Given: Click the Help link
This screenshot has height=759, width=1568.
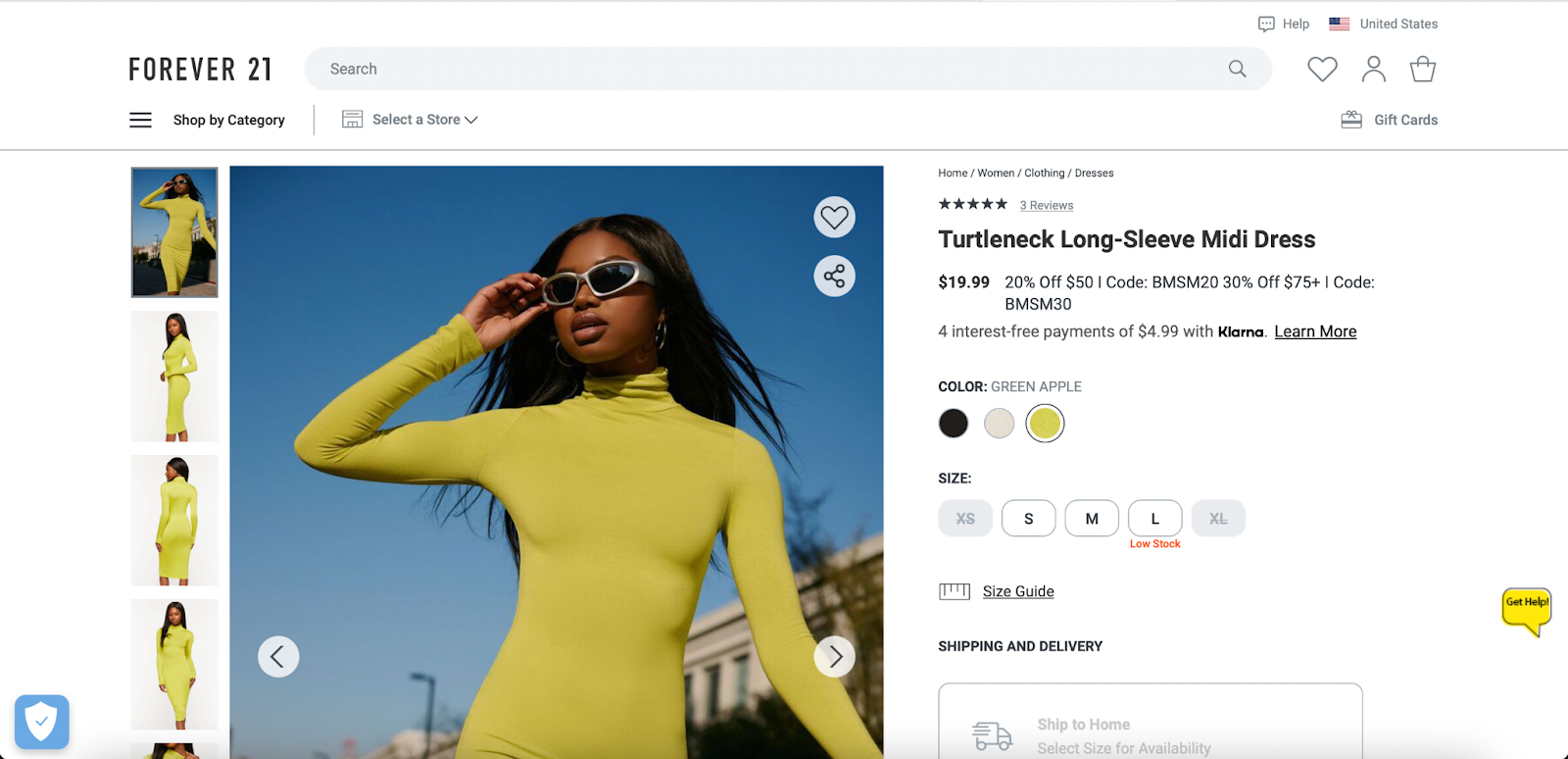Looking at the screenshot, I should [x=1296, y=24].
